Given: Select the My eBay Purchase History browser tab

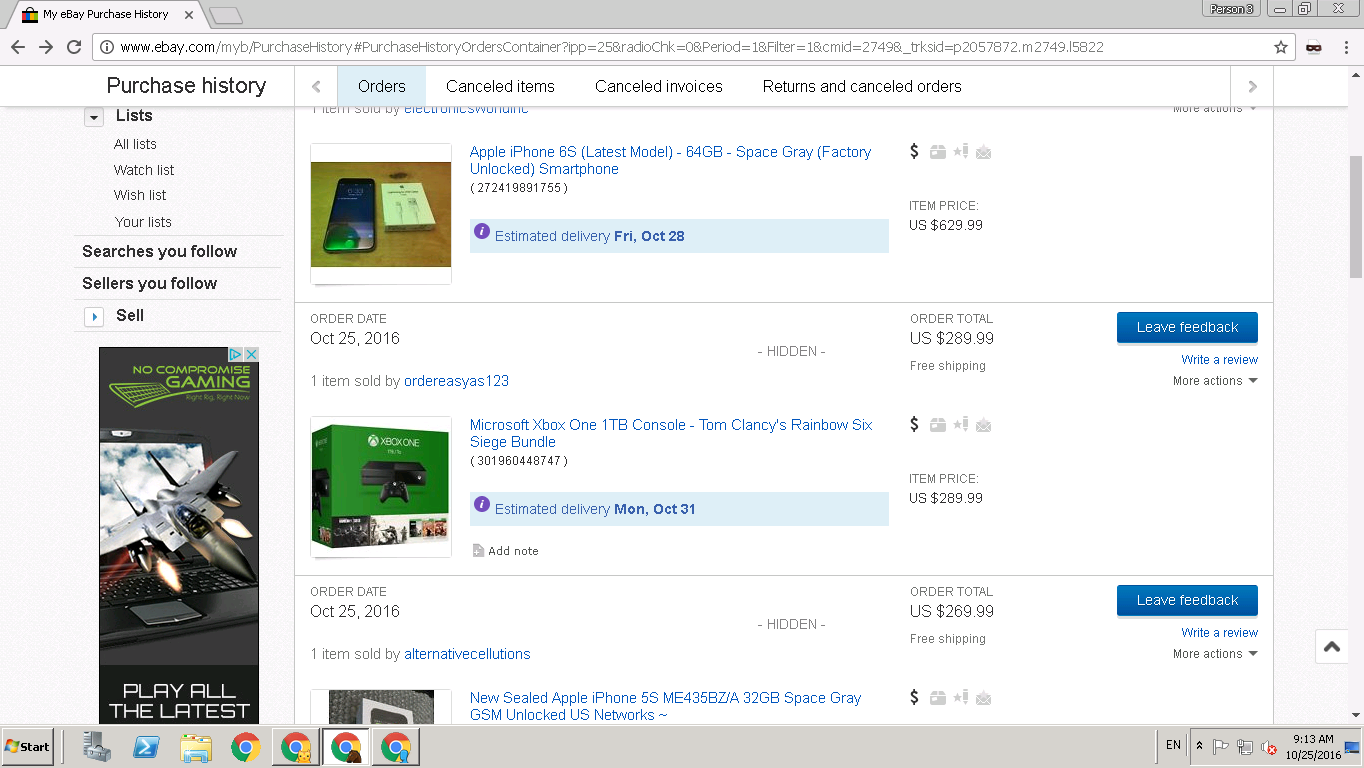Looking at the screenshot, I should pos(105,14).
